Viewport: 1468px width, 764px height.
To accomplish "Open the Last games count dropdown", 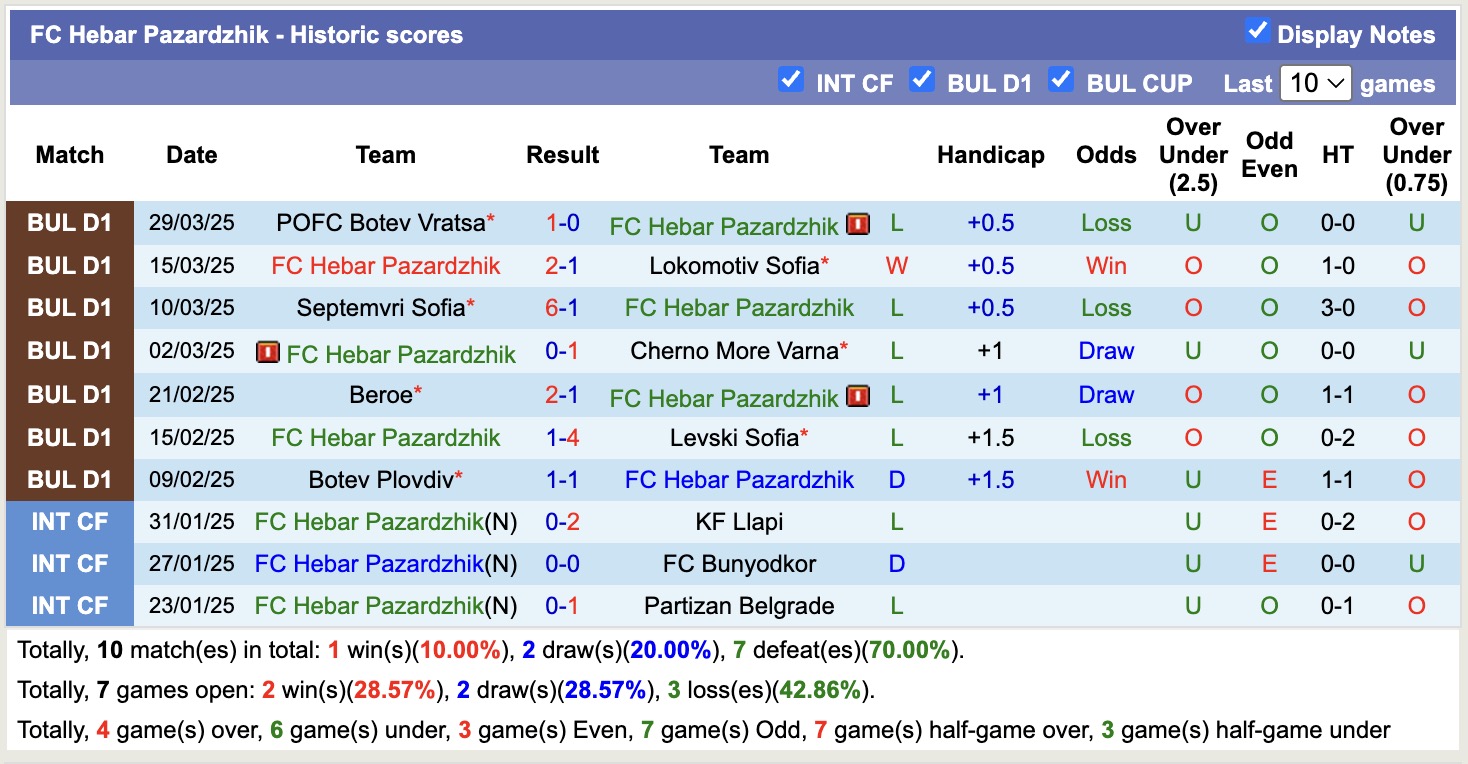I will 1315,83.
